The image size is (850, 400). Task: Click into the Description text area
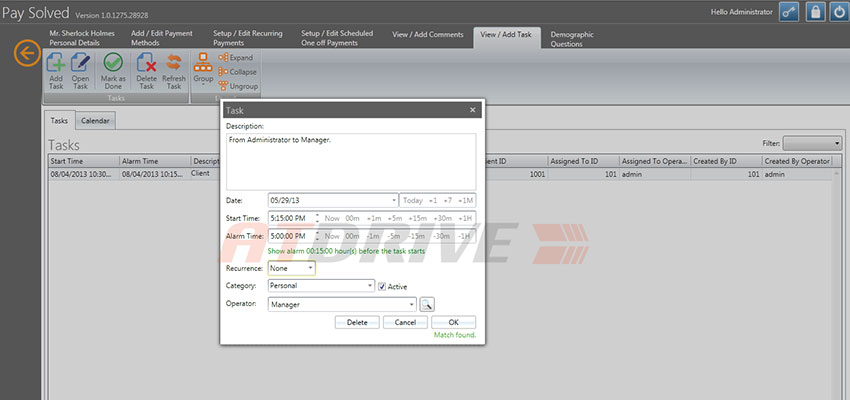351,161
